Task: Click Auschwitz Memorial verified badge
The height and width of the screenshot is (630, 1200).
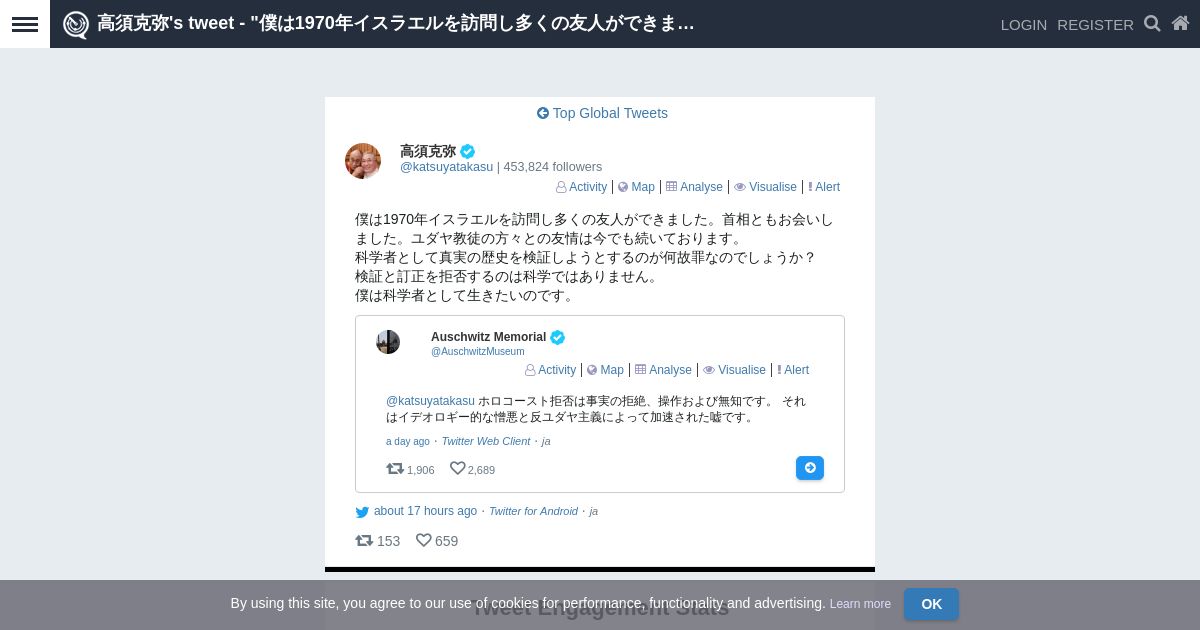Action: click(x=558, y=337)
